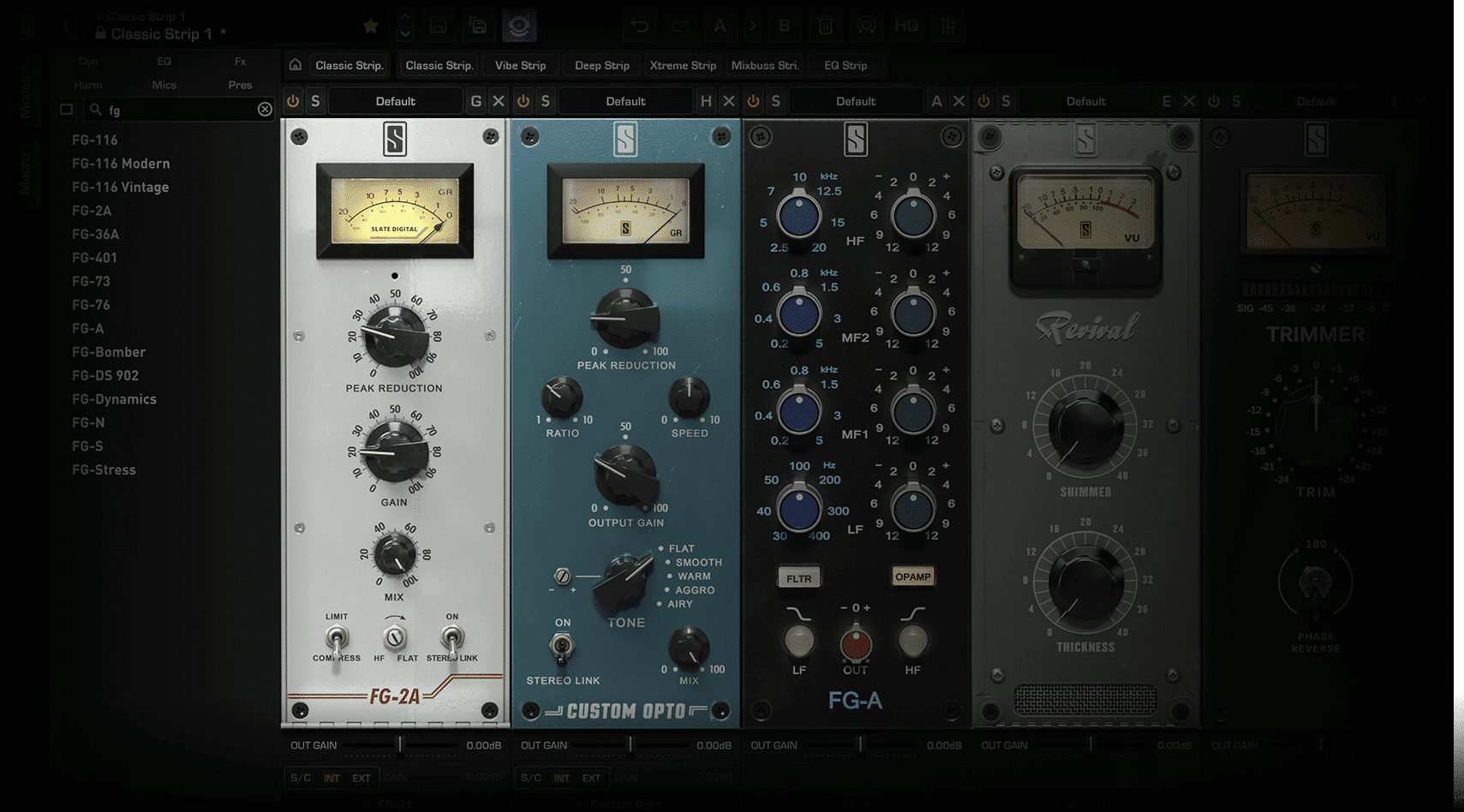Switch to the Vibe Strip tab
1464x812 pixels.
point(520,65)
